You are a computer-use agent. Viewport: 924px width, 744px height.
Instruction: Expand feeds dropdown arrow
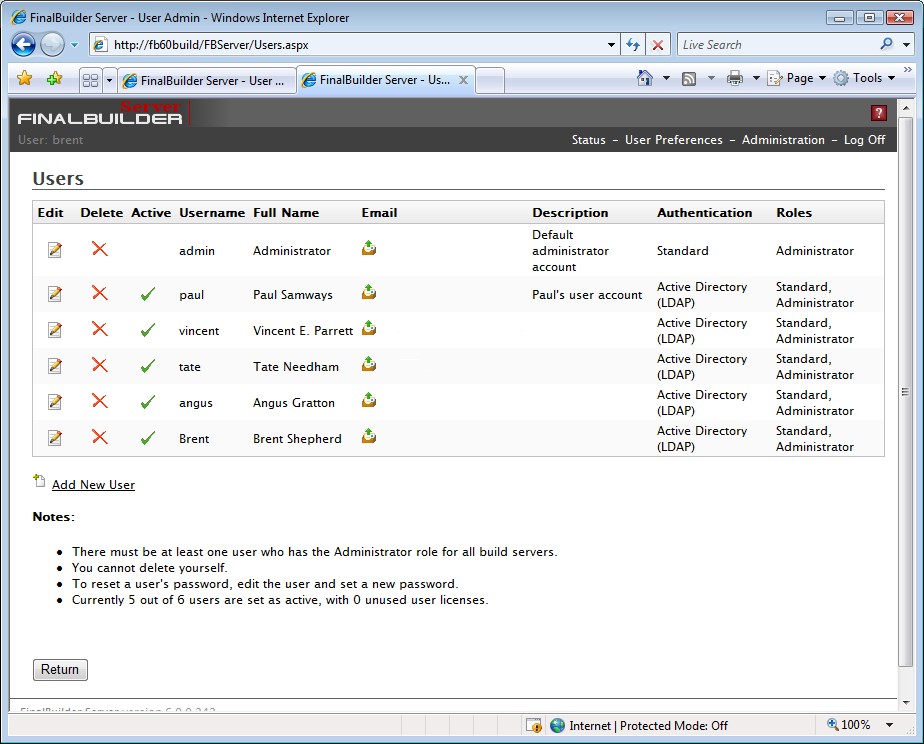tap(711, 78)
